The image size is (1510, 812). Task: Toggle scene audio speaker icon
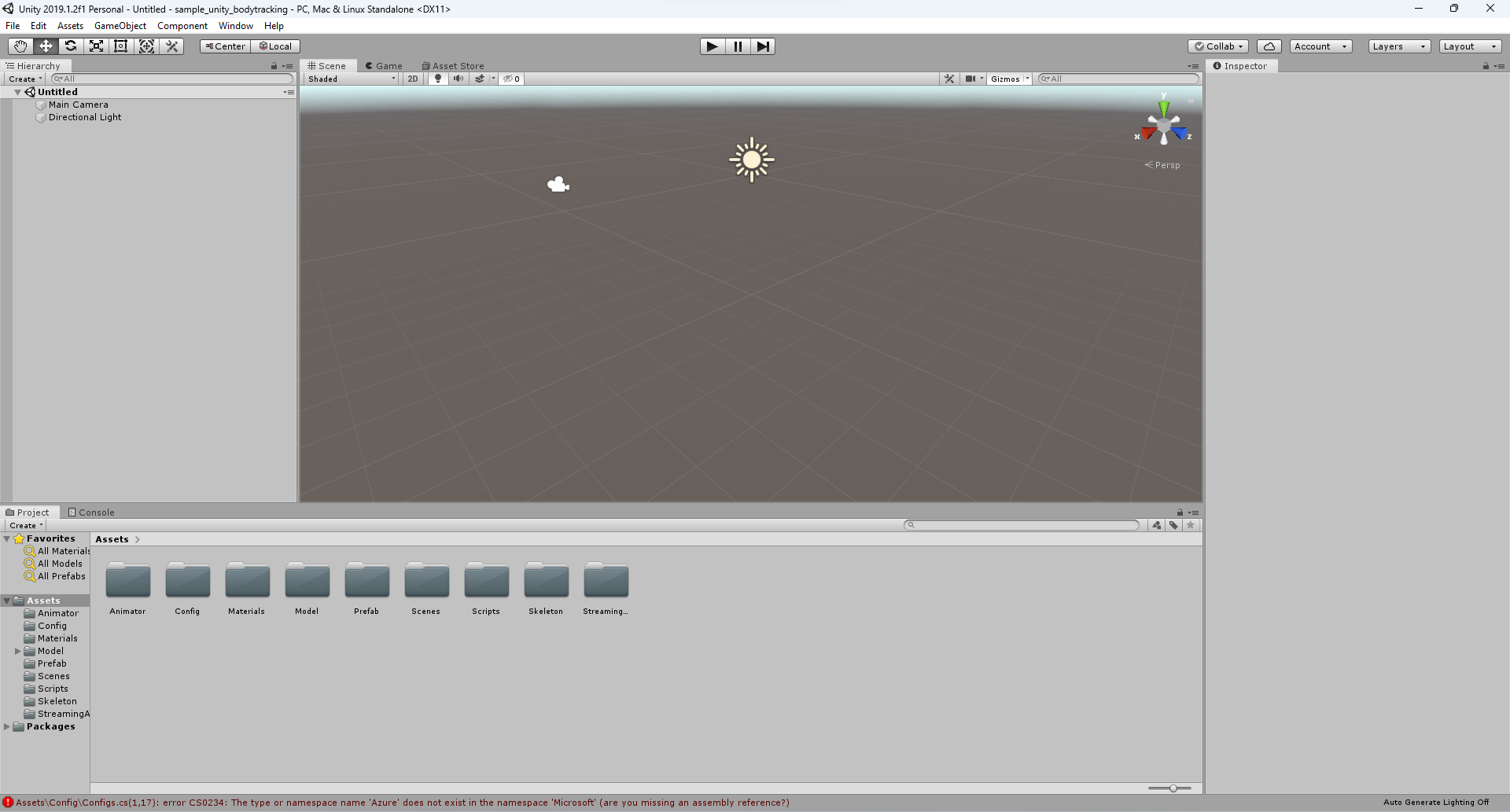pyautogui.click(x=459, y=79)
